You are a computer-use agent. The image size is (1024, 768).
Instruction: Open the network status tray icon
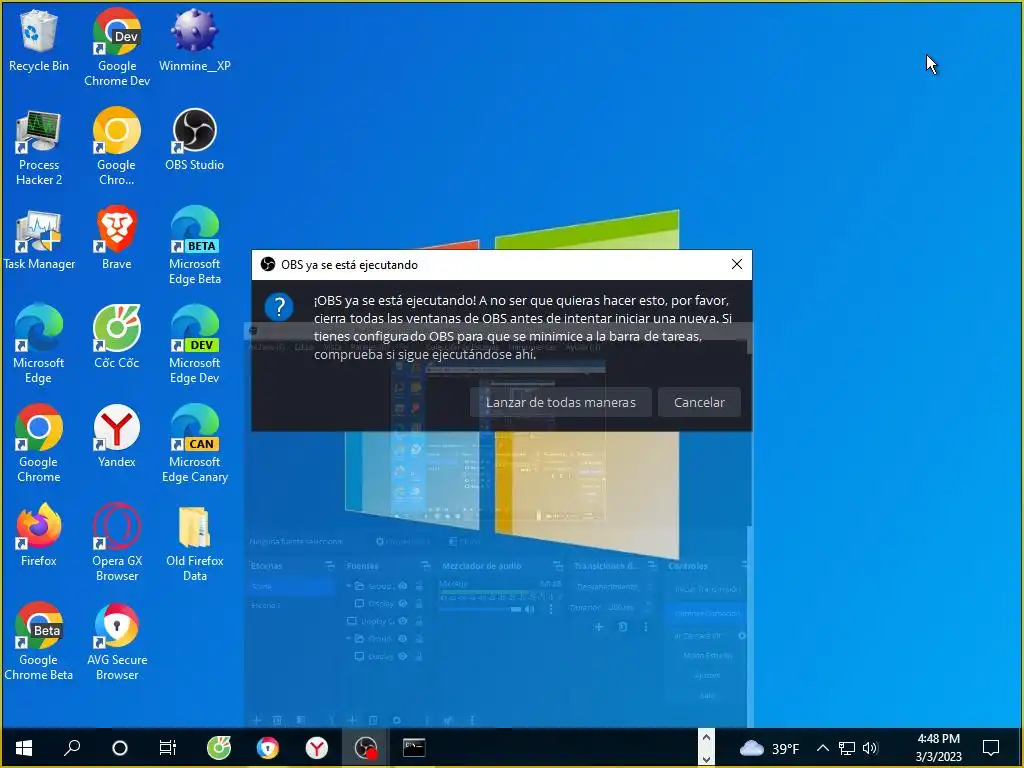(x=847, y=748)
